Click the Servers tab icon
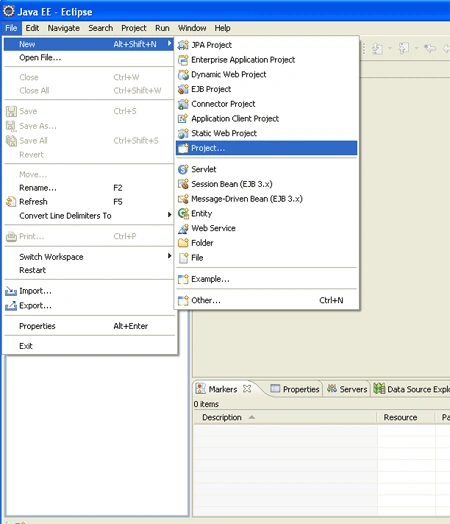Viewport: 450px width, 524px height. (x=332, y=389)
